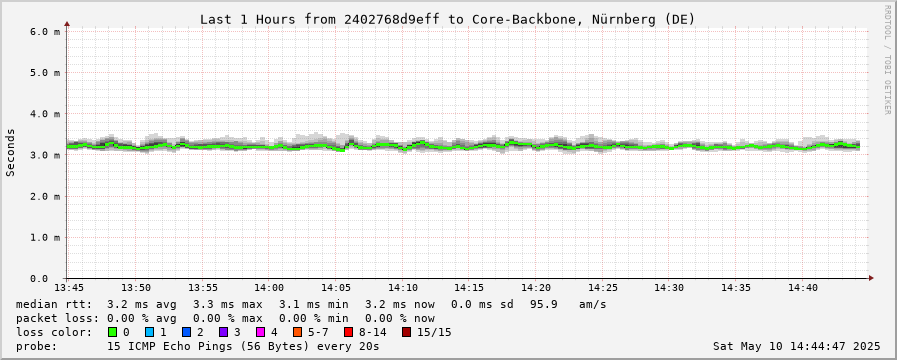Click the green loss color 0 swatch

pyautogui.click(x=112, y=332)
